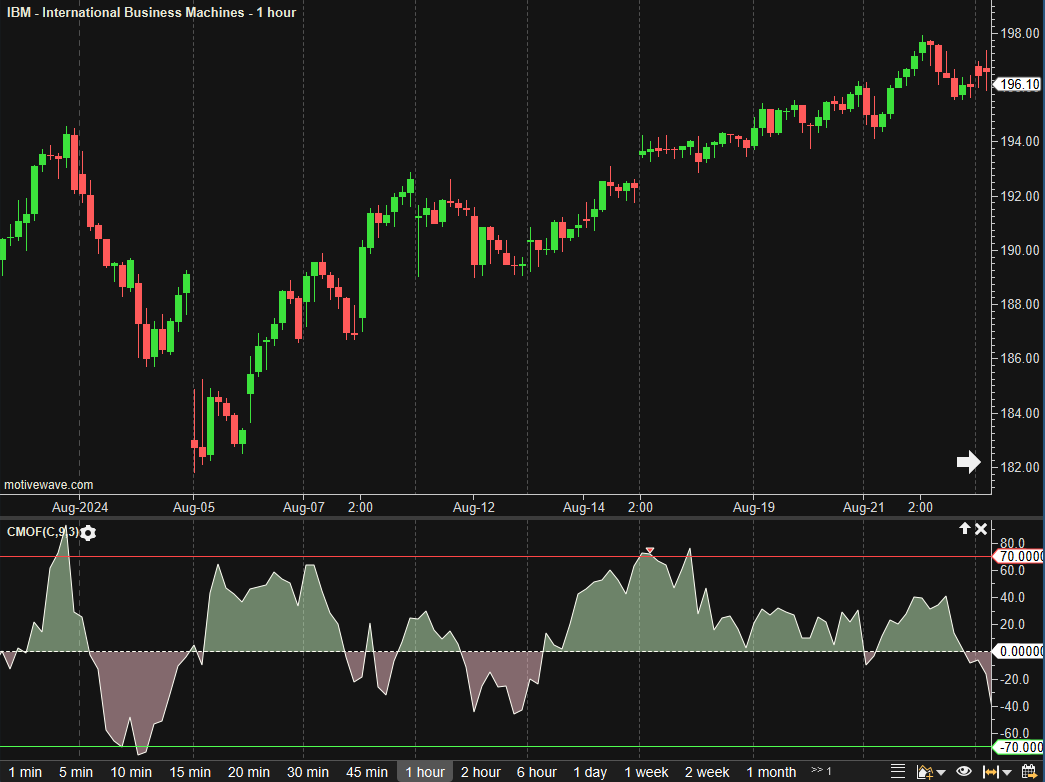Move the CMOF panel up
Viewport: 1045px width, 782px height.
click(964, 529)
